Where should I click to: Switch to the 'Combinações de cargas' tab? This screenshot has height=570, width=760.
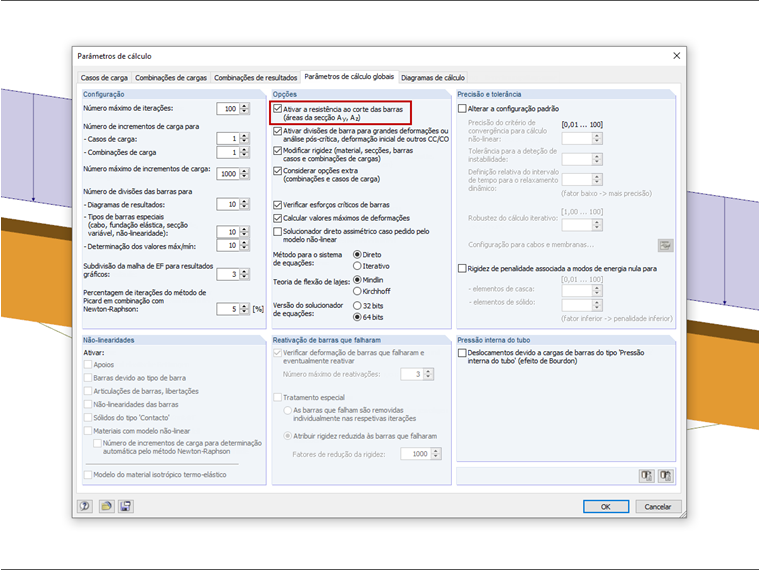click(171, 78)
